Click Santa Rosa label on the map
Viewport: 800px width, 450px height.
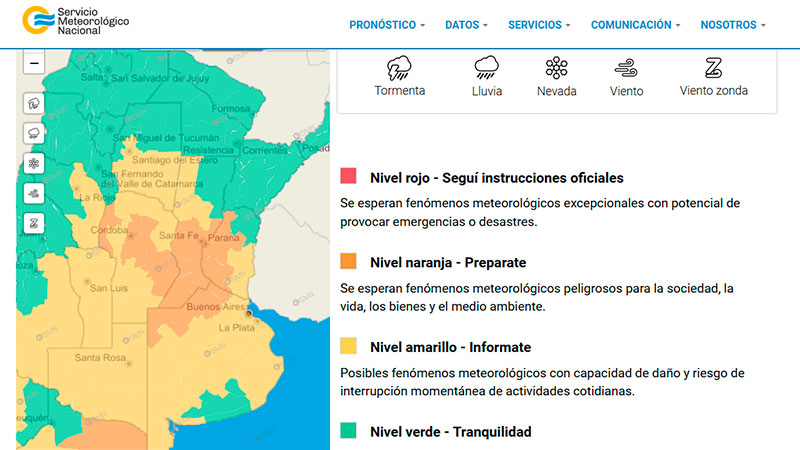click(100, 358)
